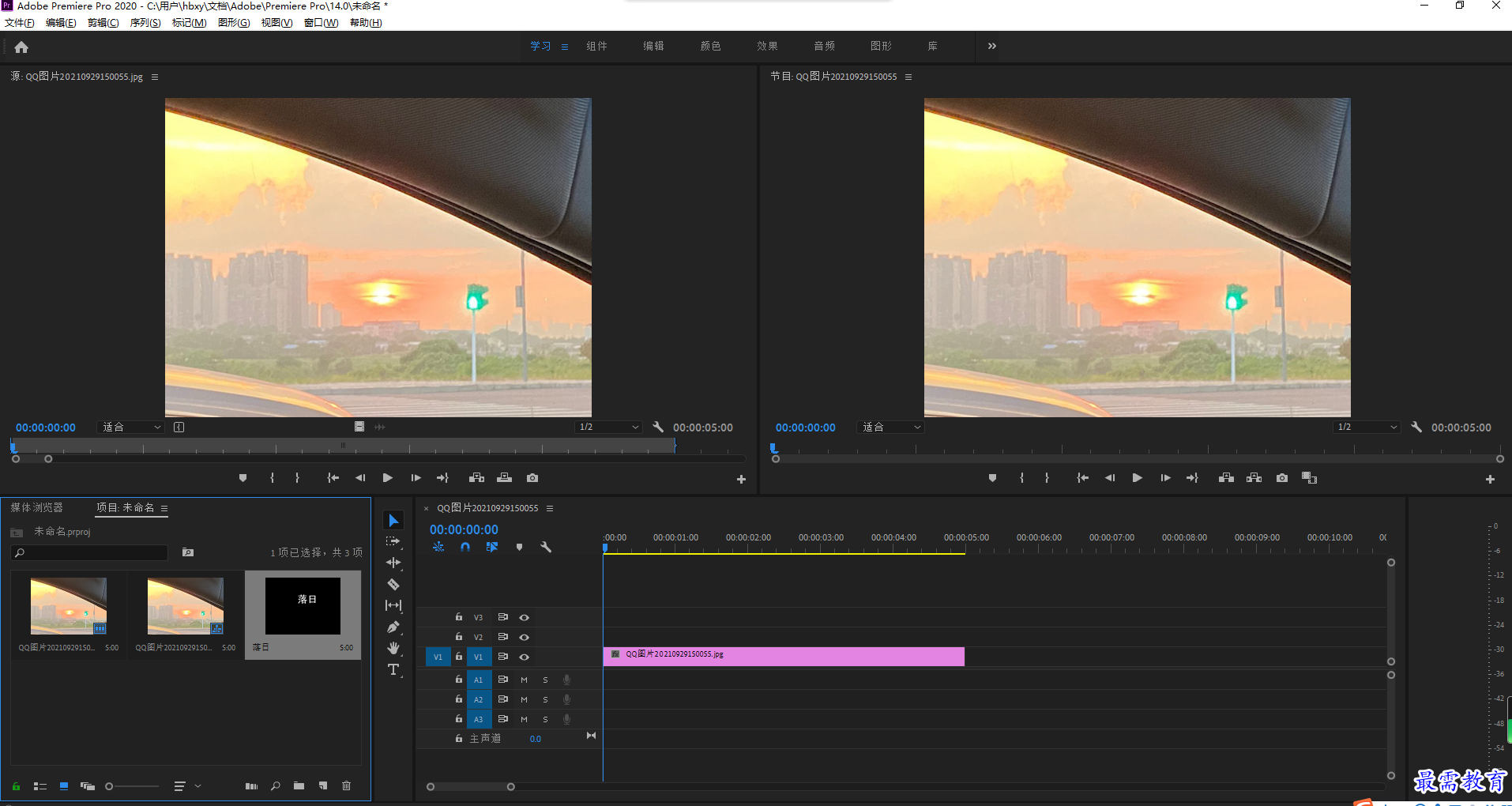This screenshot has height=806, width=1512.
Task: Add a marker in timeline header
Action: click(x=519, y=547)
